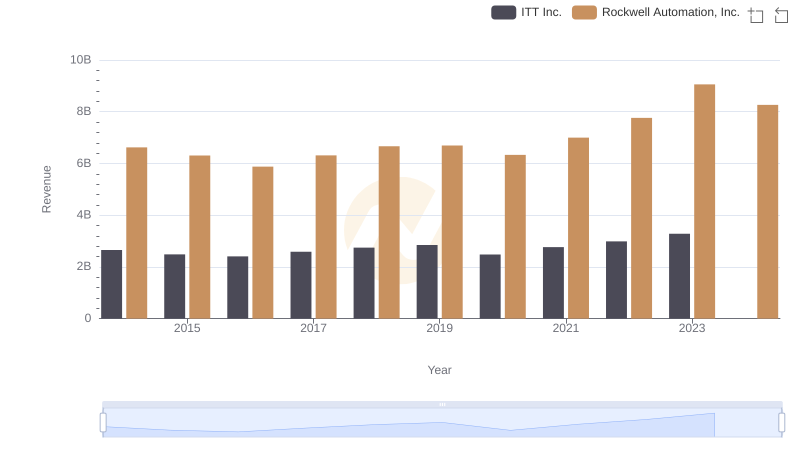Click the right handle of zoom slider
Image resolution: width=800 pixels, height=461 pixels.
(781, 423)
